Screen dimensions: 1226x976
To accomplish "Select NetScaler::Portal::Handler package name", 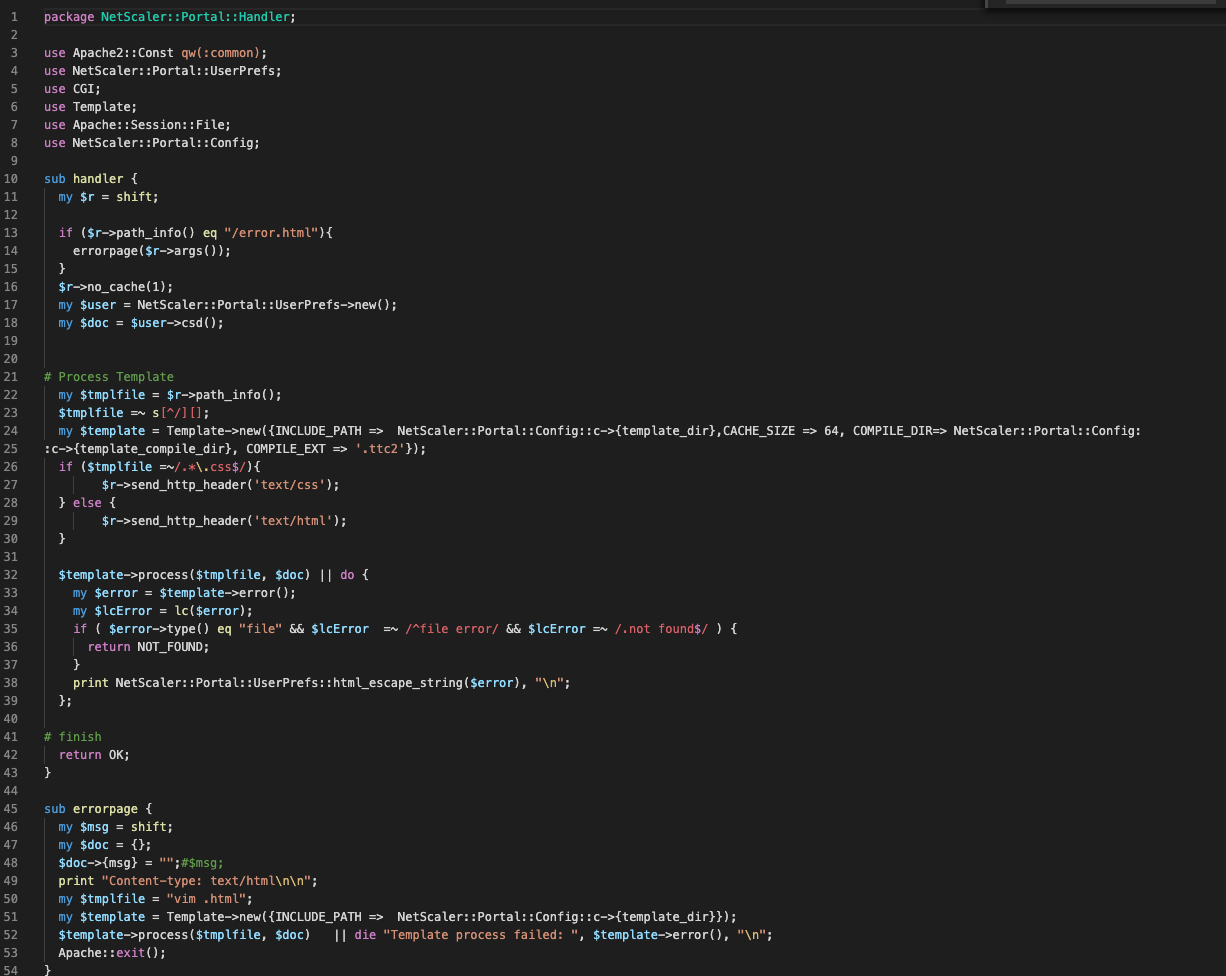I will (195, 17).
